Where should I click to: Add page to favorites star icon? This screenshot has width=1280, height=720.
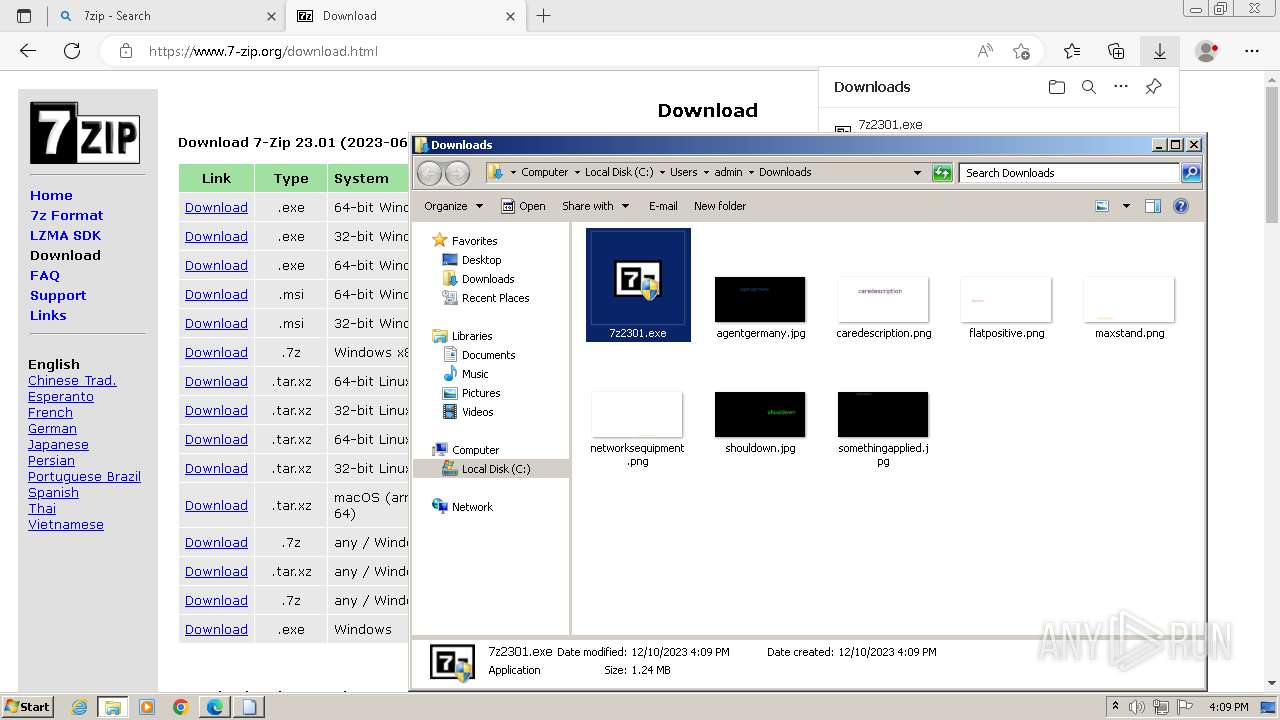(1021, 51)
